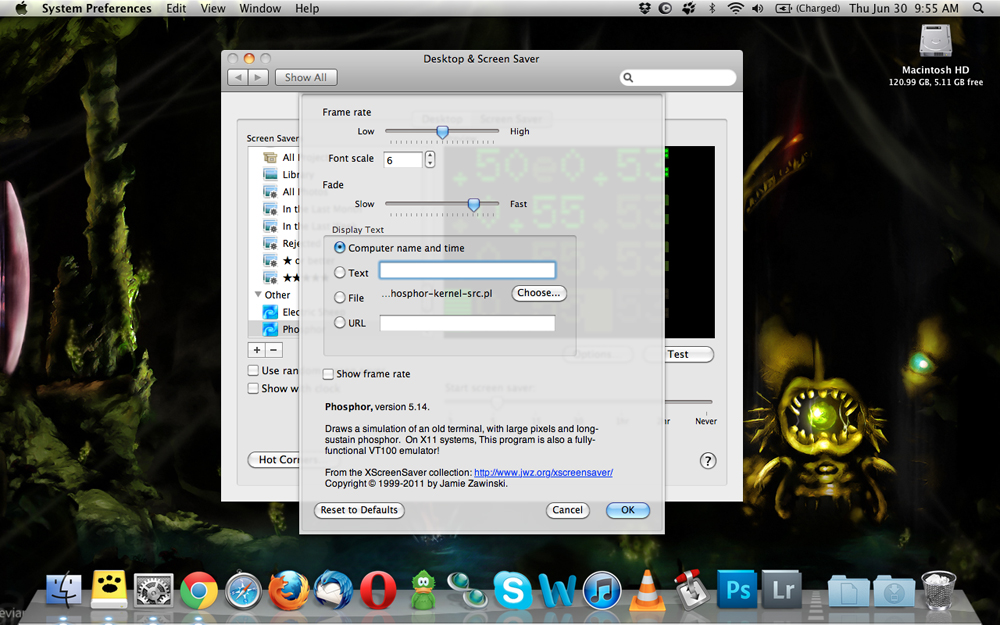
Task: Open VLC traffic cone in Dock
Action: [x=647, y=590]
